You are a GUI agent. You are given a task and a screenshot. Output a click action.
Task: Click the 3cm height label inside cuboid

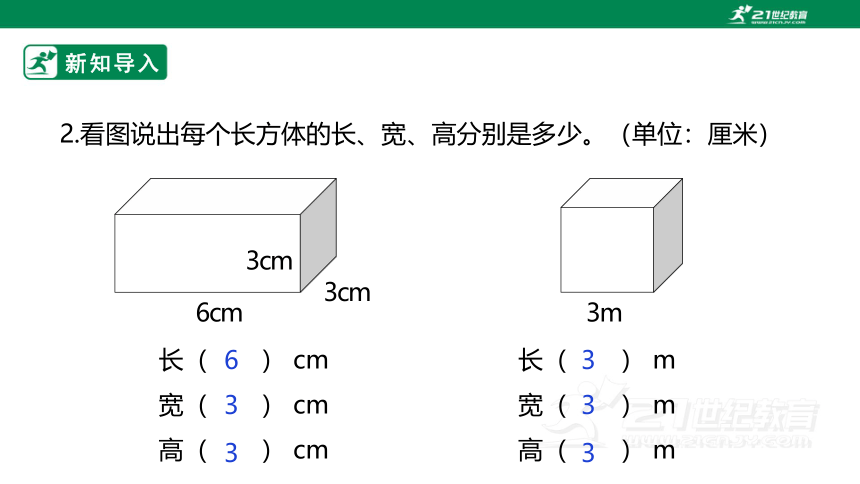269,261
